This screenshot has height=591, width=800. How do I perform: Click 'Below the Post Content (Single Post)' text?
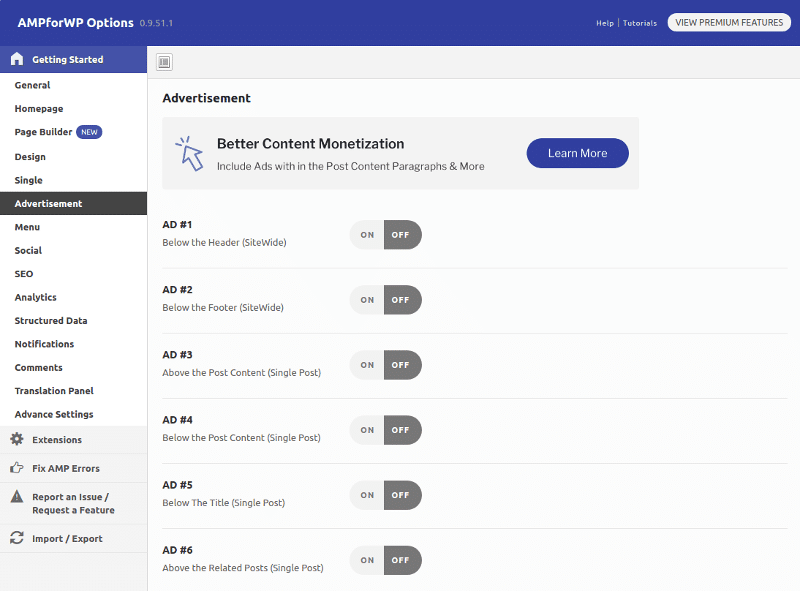[242, 438]
